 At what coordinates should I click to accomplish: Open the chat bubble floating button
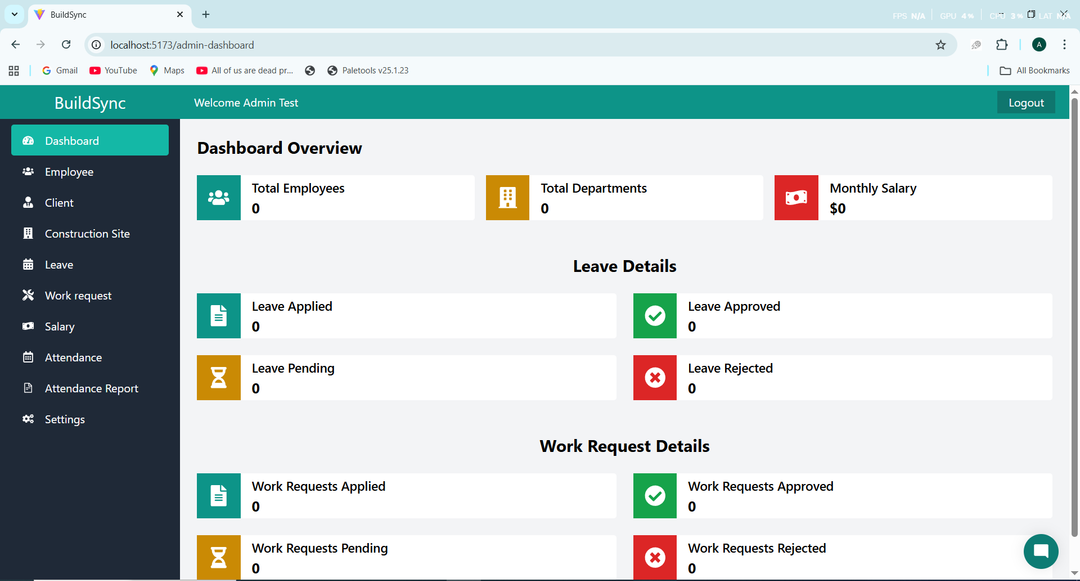pyautogui.click(x=1041, y=551)
